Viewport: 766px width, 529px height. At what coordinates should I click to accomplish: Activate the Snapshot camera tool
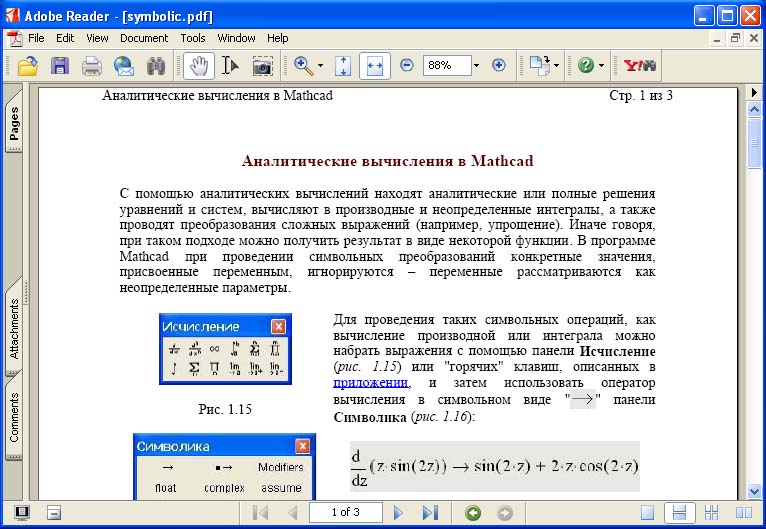pyautogui.click(x=262, y=65)
